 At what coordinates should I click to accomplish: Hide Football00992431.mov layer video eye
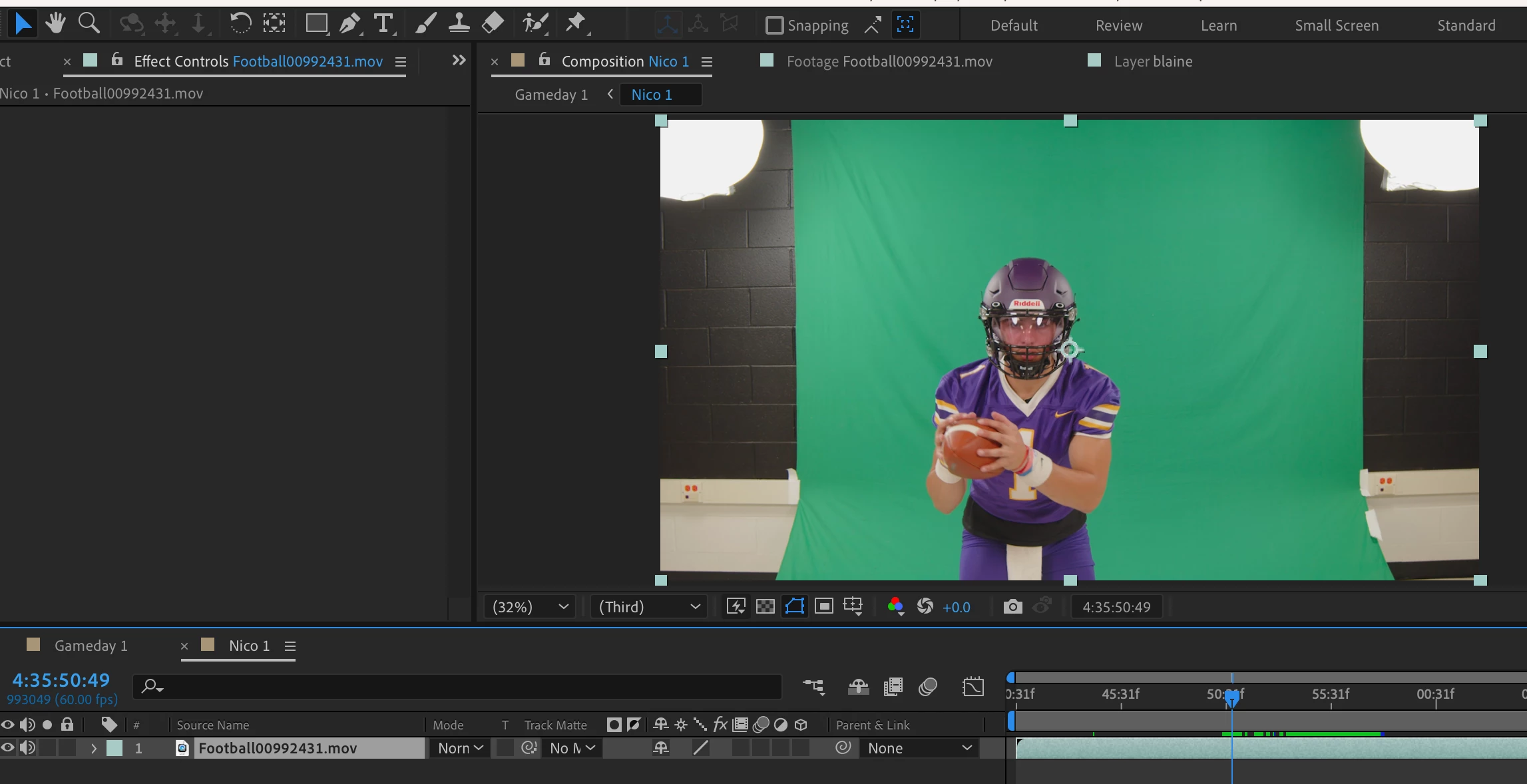7,748
